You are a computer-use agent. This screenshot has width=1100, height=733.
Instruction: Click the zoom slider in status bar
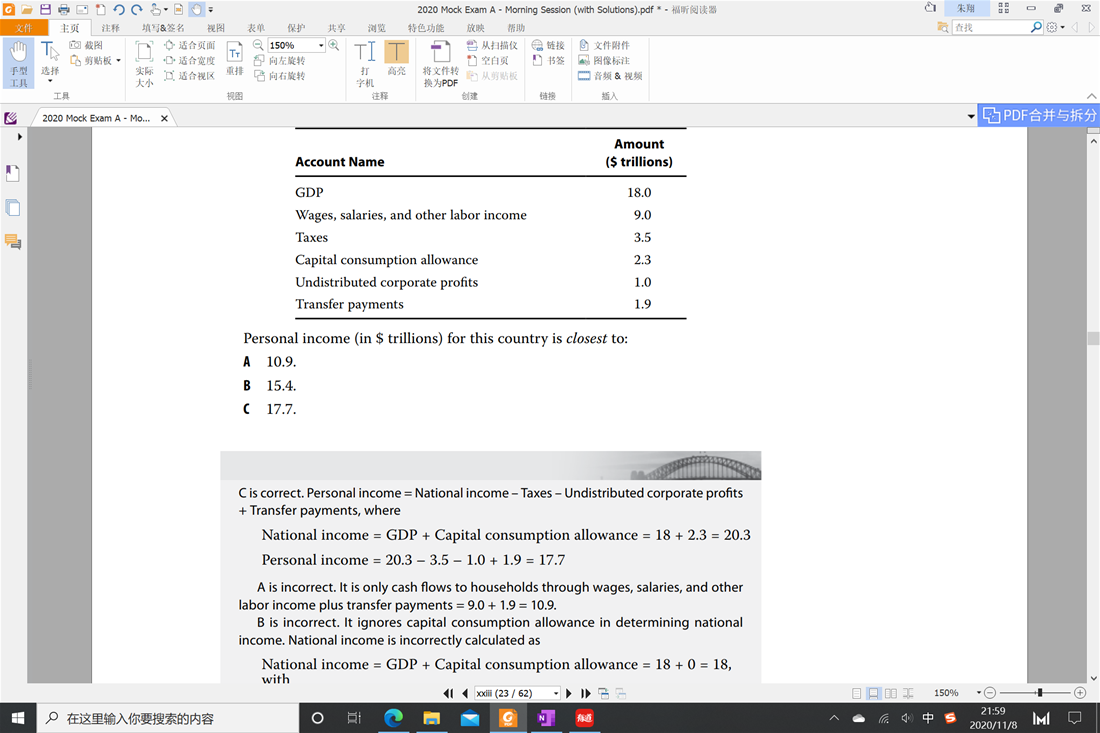[x=1040, y=692]
